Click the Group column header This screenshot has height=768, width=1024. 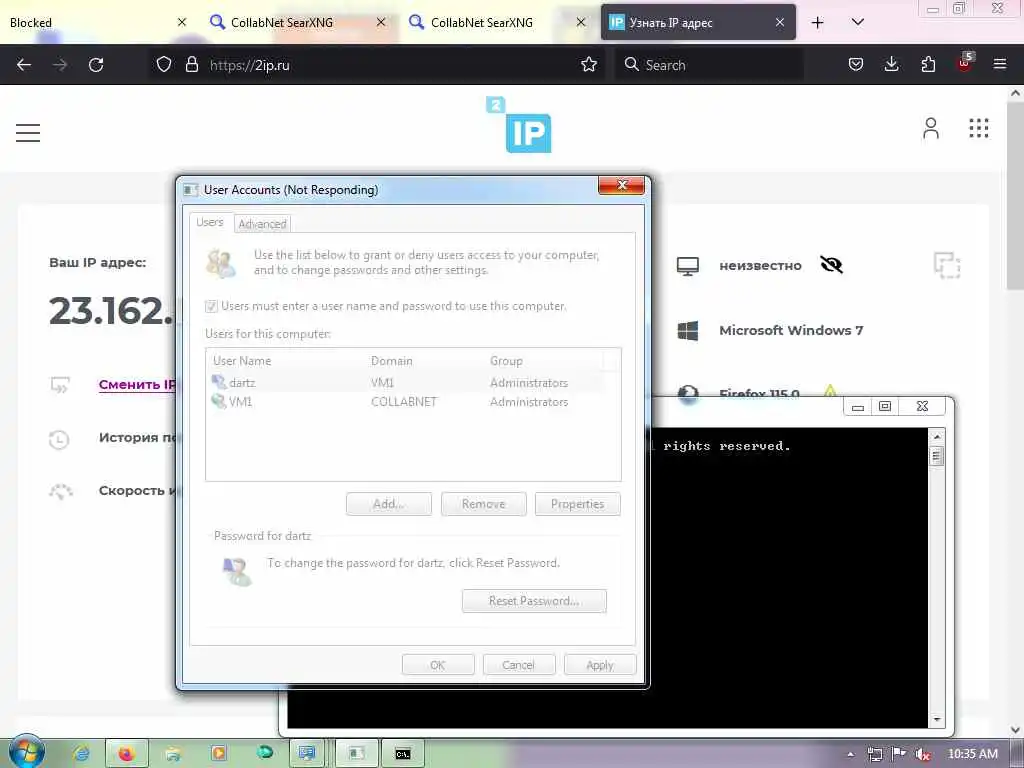[544, 360]
